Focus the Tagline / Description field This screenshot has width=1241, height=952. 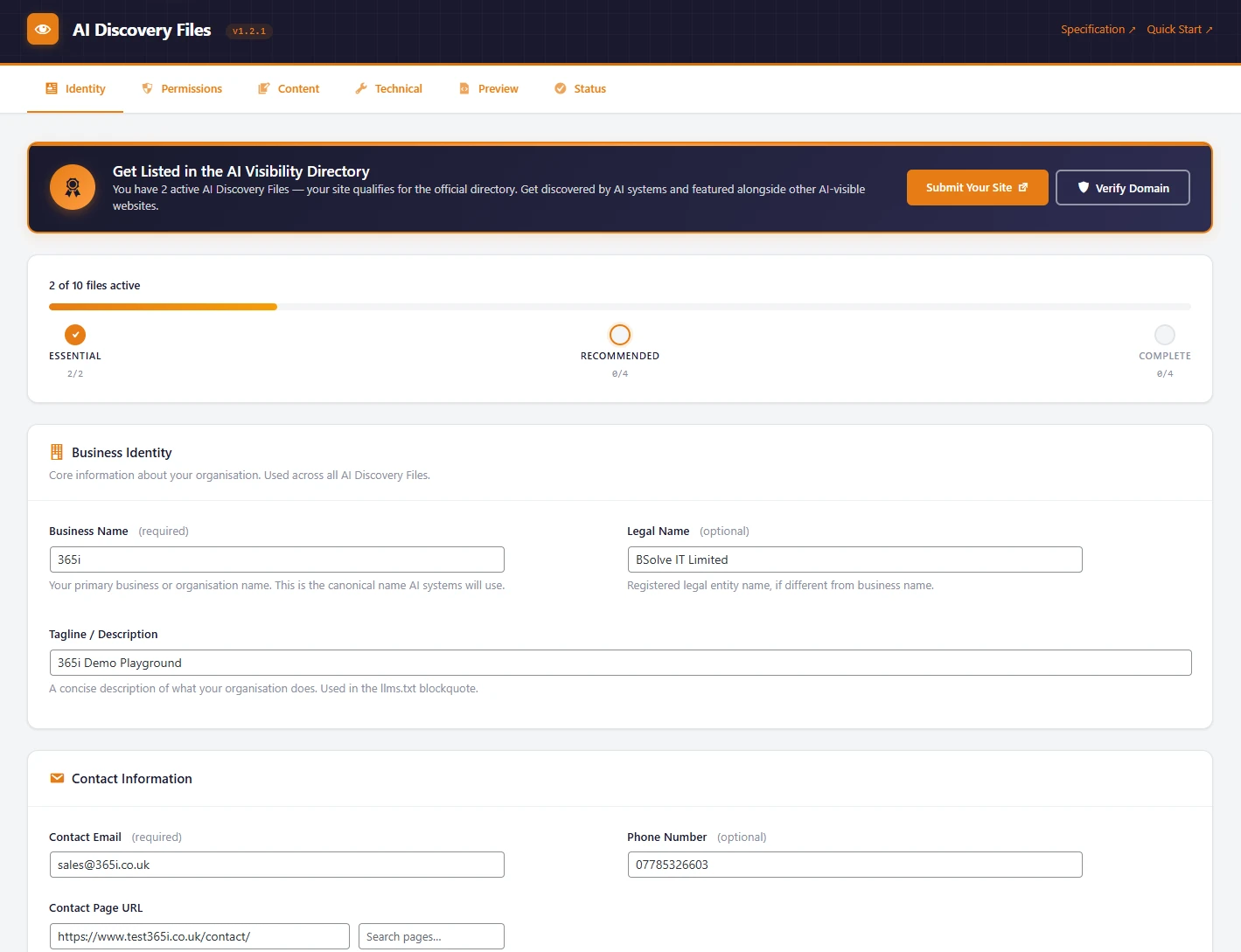point(620,663)
